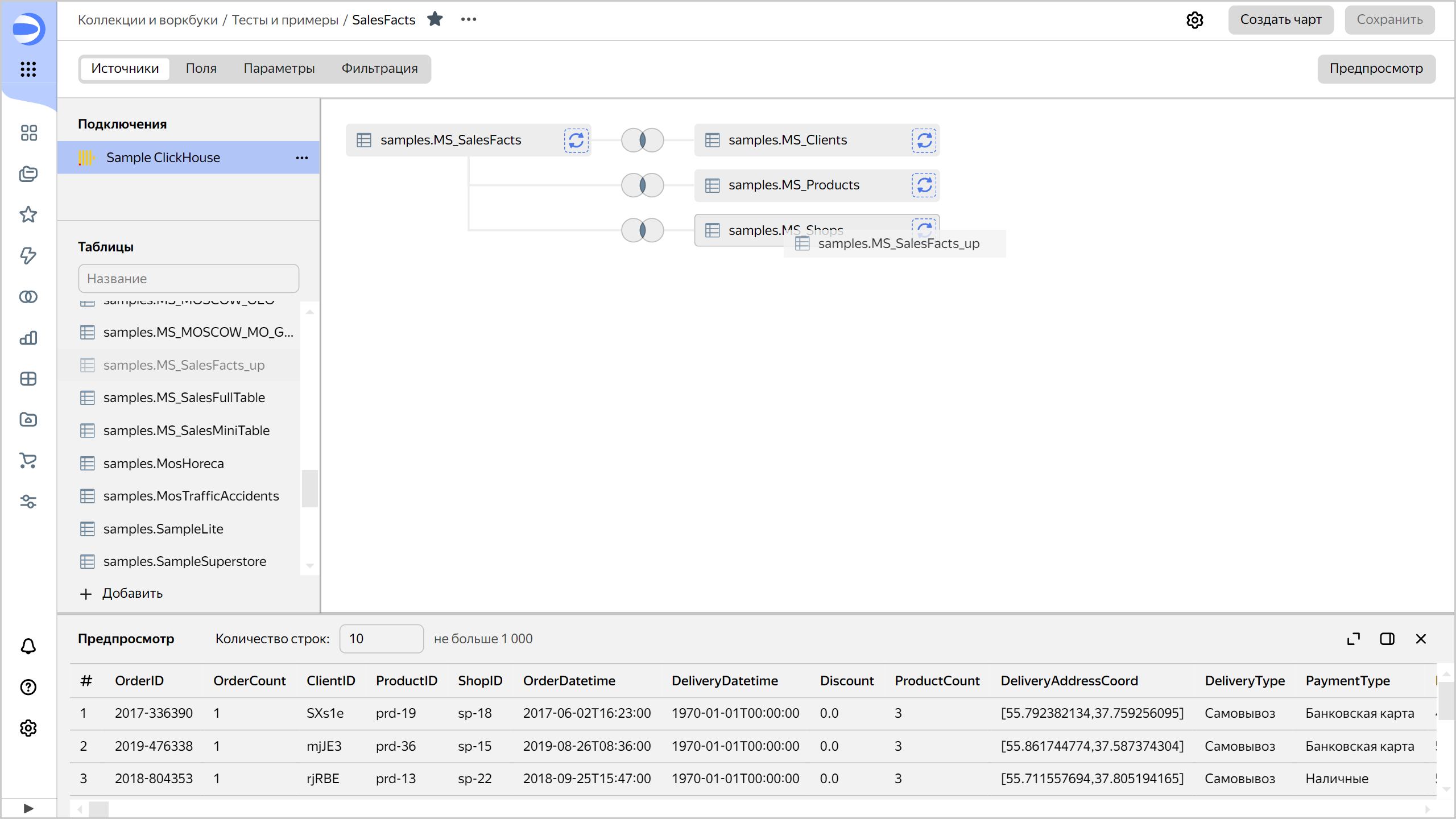Toggle the favorite star next to SalesFacts

[435, 19]
